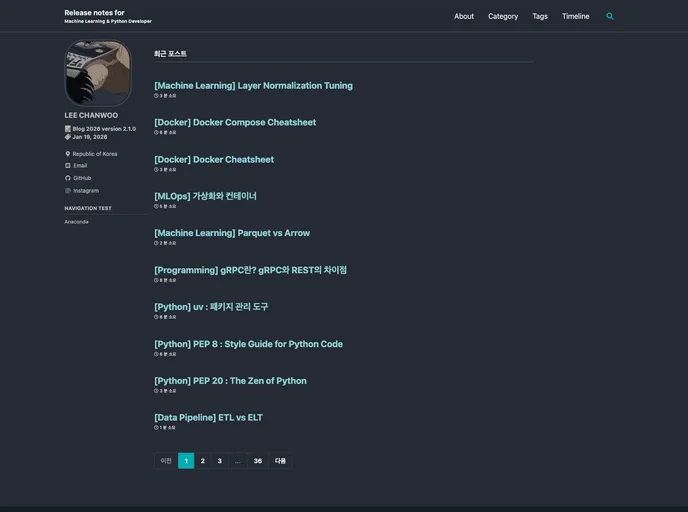Open the Category menu item
The width and height of the screenshot is (688, 512).
503,16
